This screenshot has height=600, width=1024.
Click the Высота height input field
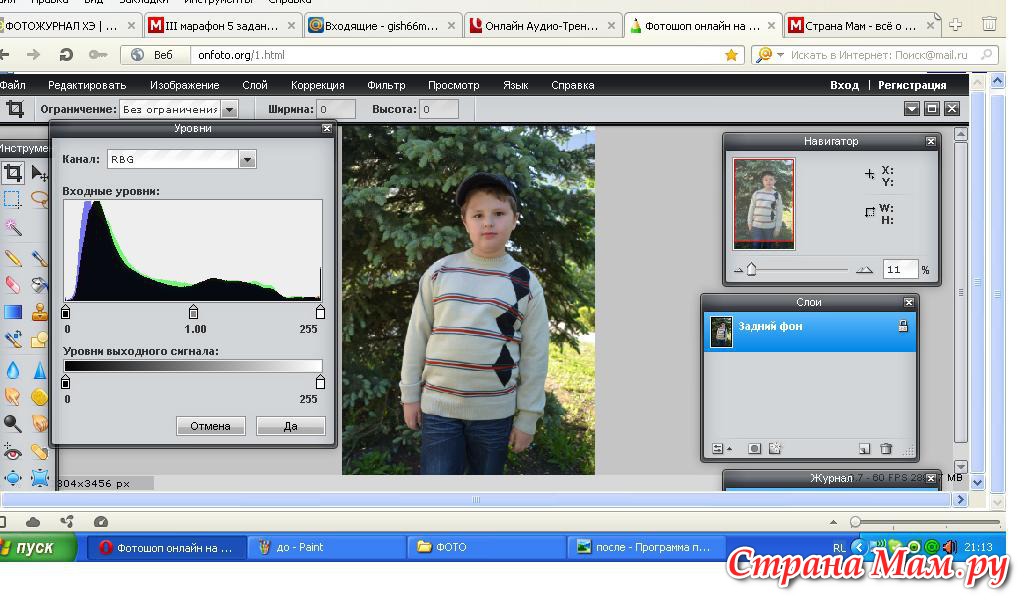pyautogui.click(x=438, y=109)
